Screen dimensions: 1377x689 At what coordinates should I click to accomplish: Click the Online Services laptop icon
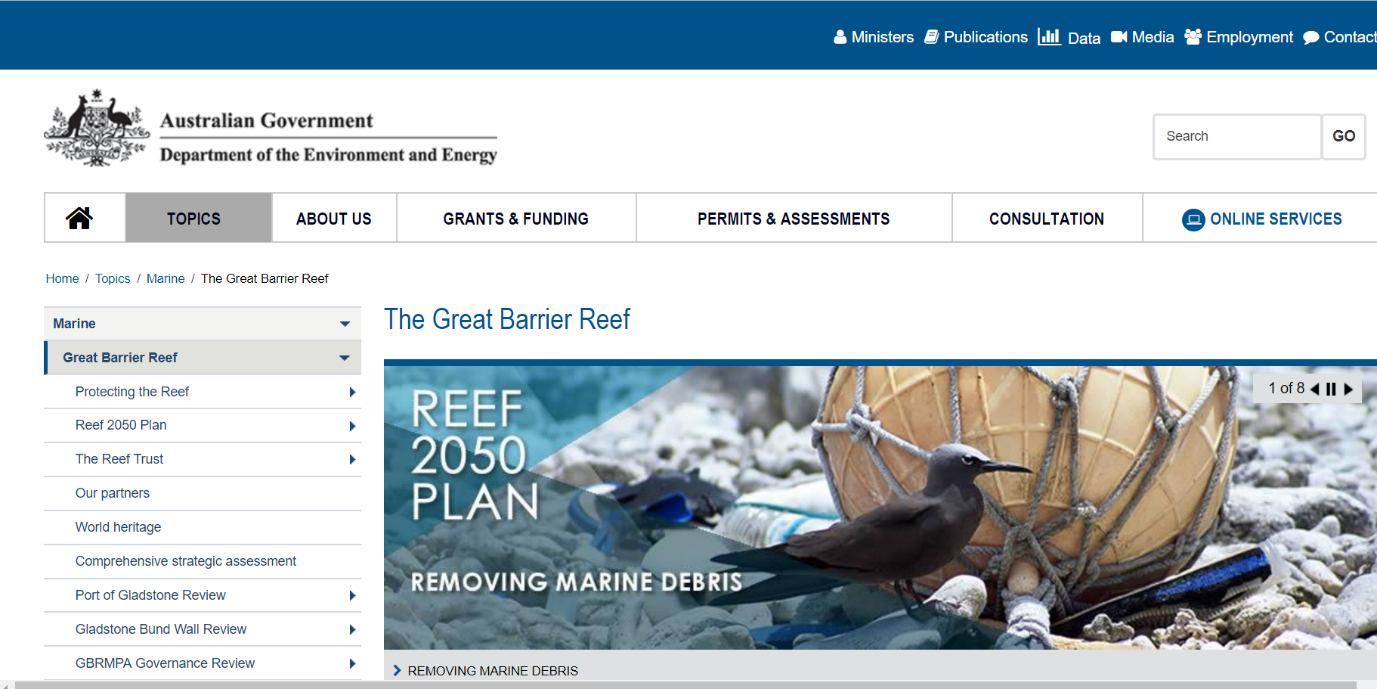1193,219
